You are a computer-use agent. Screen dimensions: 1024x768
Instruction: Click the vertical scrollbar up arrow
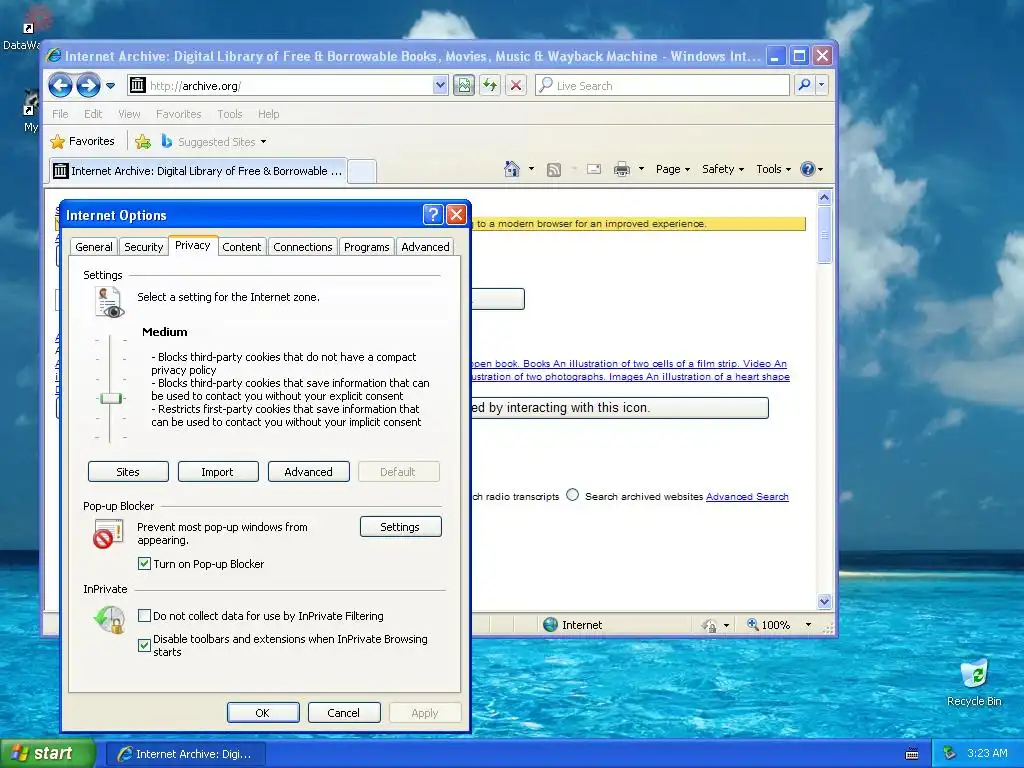pyautogui.click(x=824, y=197)
